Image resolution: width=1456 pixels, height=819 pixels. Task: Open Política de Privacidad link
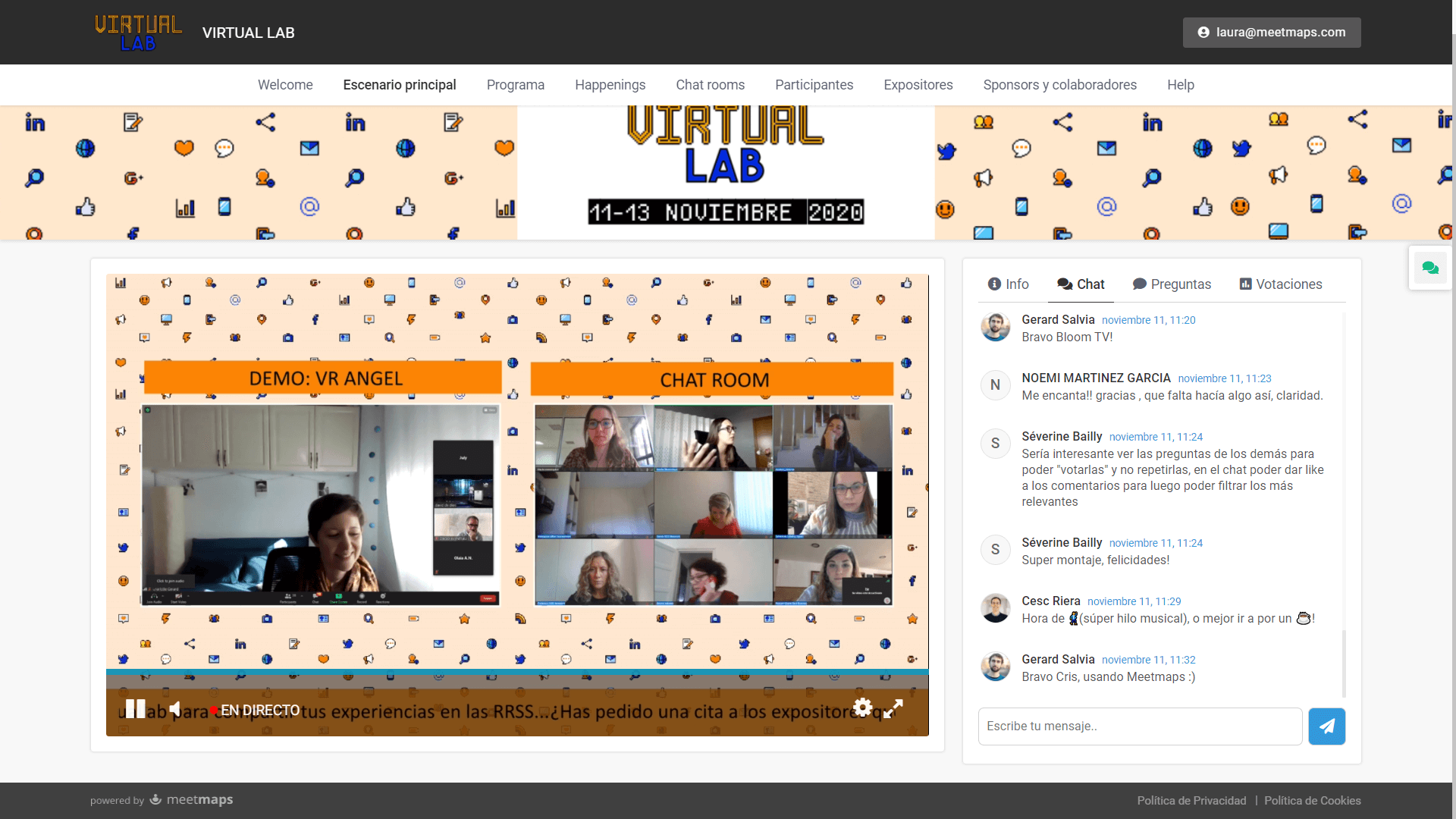[1191, 801]
